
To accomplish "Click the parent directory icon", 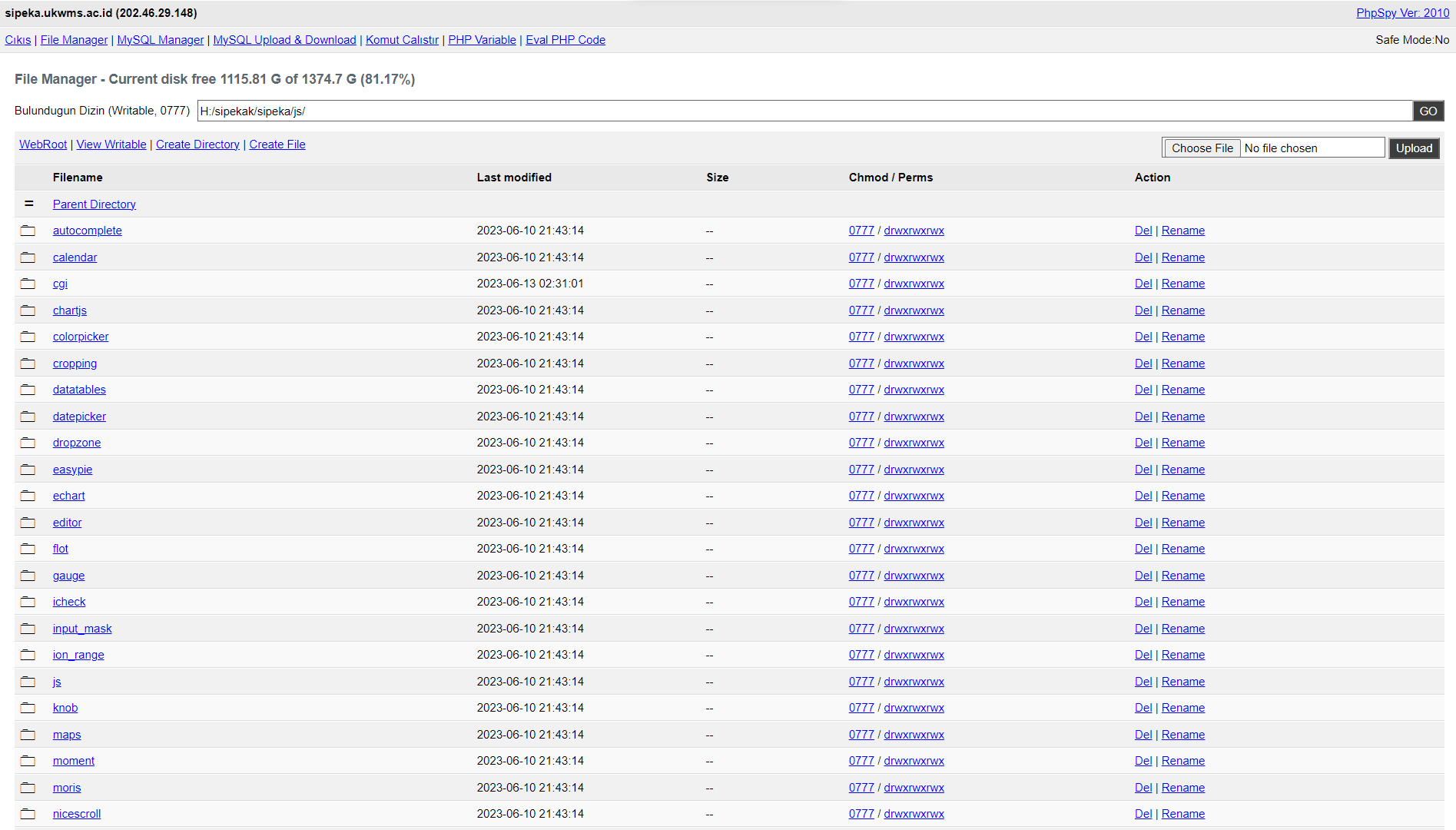I will (29, 204).
